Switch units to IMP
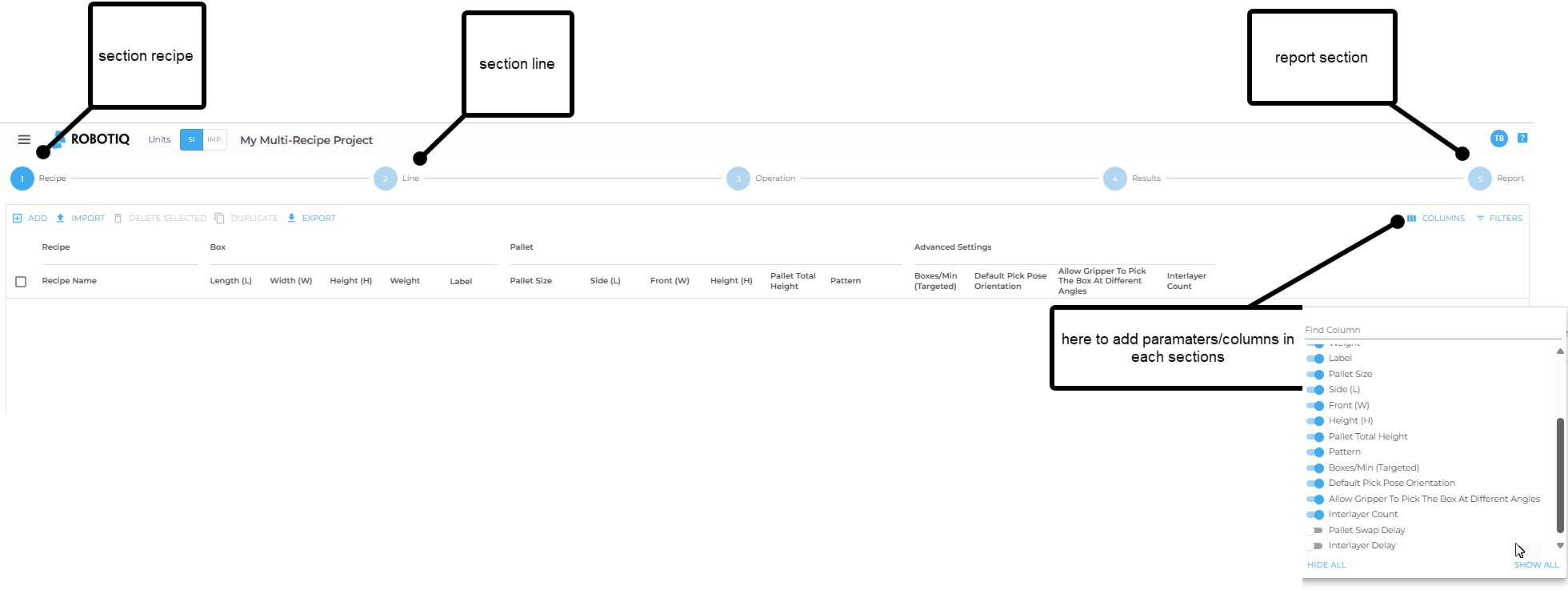The height and width of the screenshot is (590, 1568). click(214, 139)
